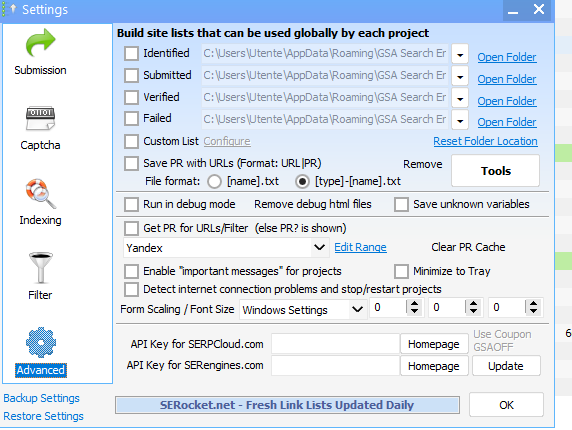Increase the first font size spinner value
The width and height of the screenshot is (572, 430).
click(x=414, y=303)
